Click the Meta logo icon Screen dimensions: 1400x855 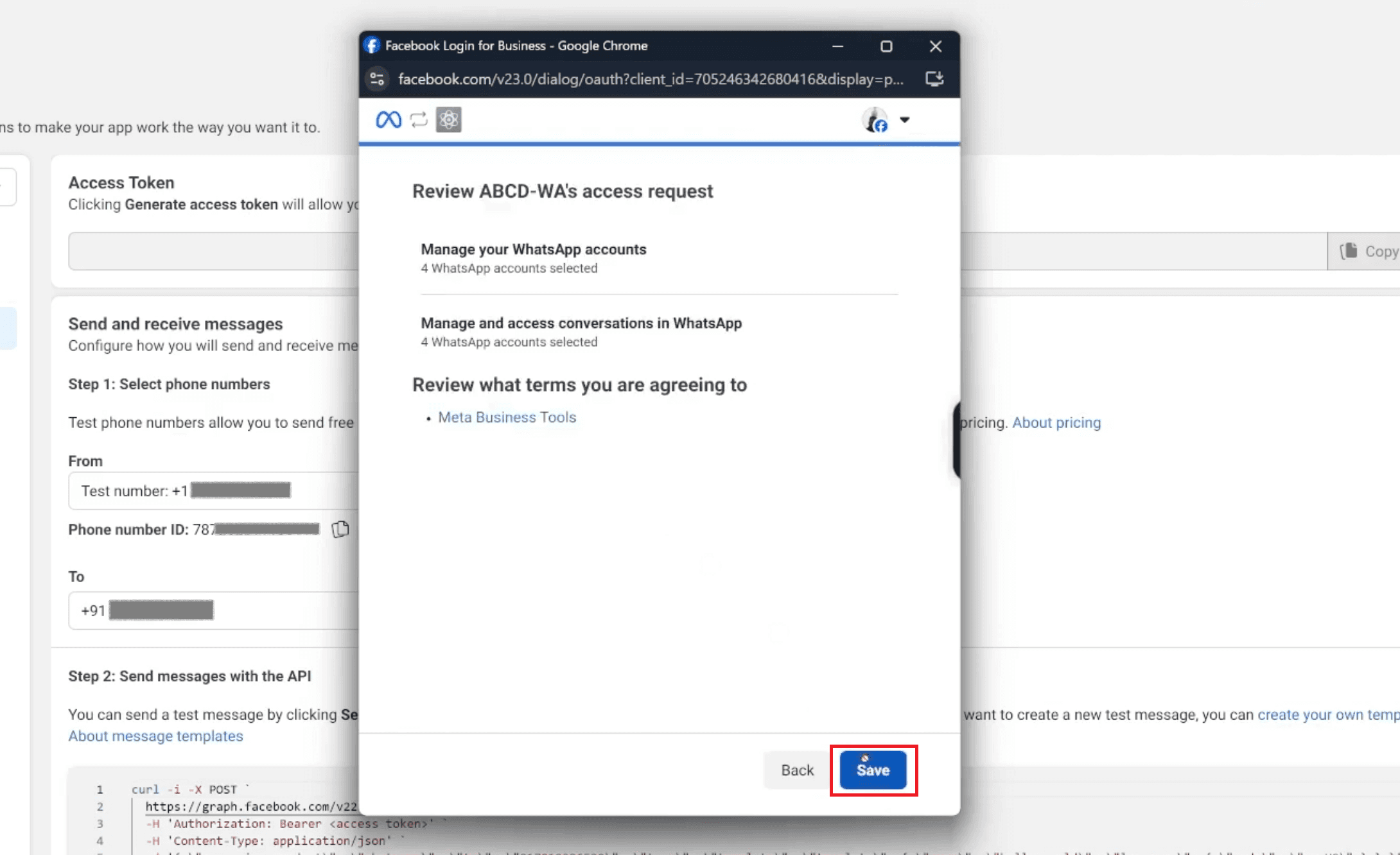[x=389, y=119]
